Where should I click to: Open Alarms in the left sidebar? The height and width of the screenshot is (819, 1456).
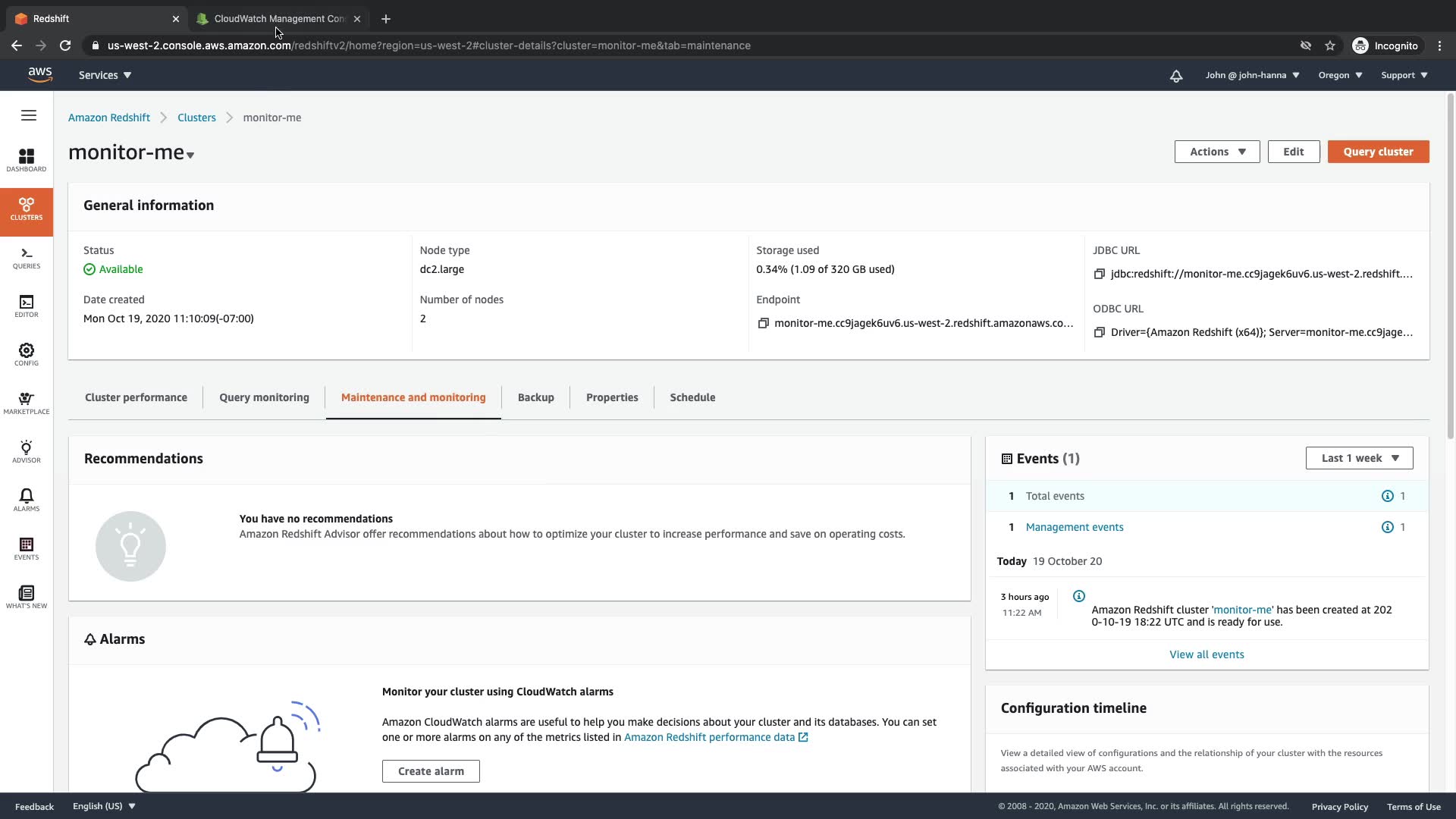click(27, 500)
